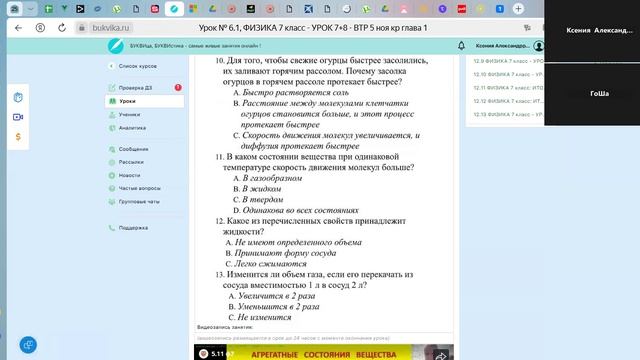Click the channel avatar on the video

pyautogui.click(x=204, y=353)
